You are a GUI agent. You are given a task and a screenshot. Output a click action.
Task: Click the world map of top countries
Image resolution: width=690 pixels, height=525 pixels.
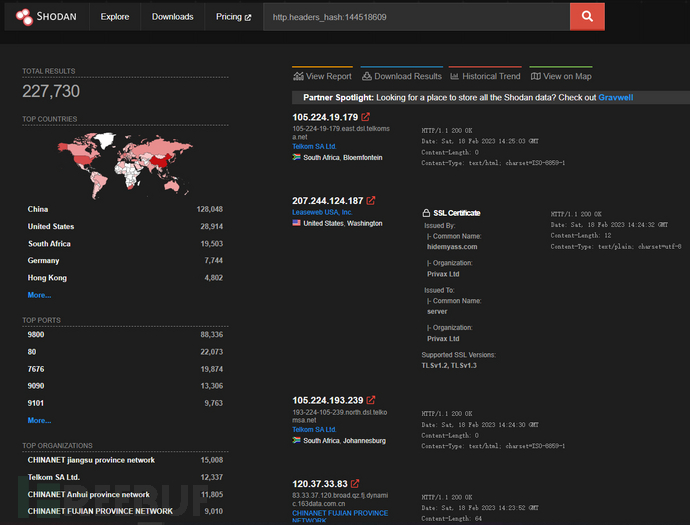click(x=125, y=163)
